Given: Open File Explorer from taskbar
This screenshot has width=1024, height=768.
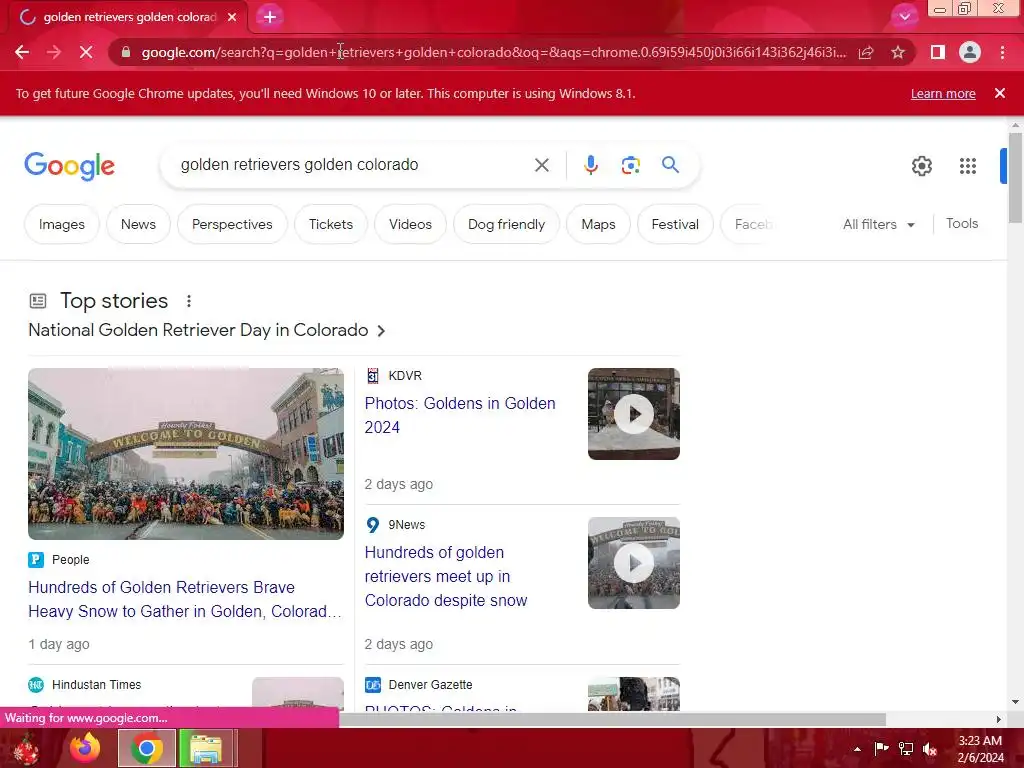Looking at the screenshot, I should click(206, 748).
